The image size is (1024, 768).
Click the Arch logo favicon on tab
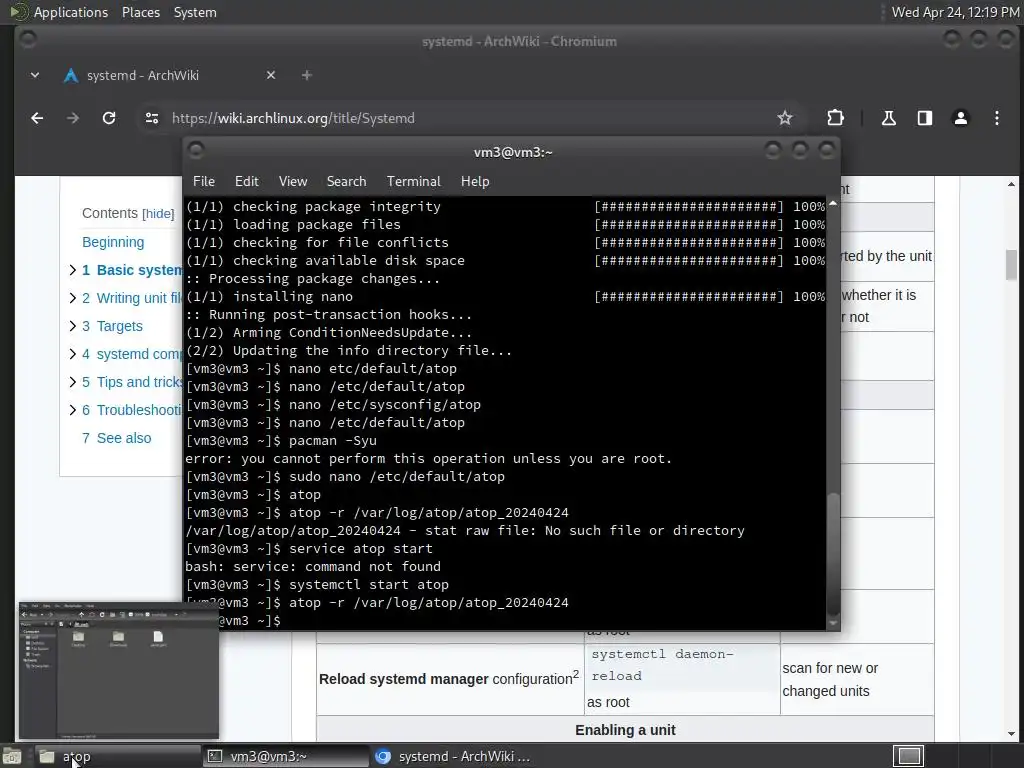tap(71, 76)
